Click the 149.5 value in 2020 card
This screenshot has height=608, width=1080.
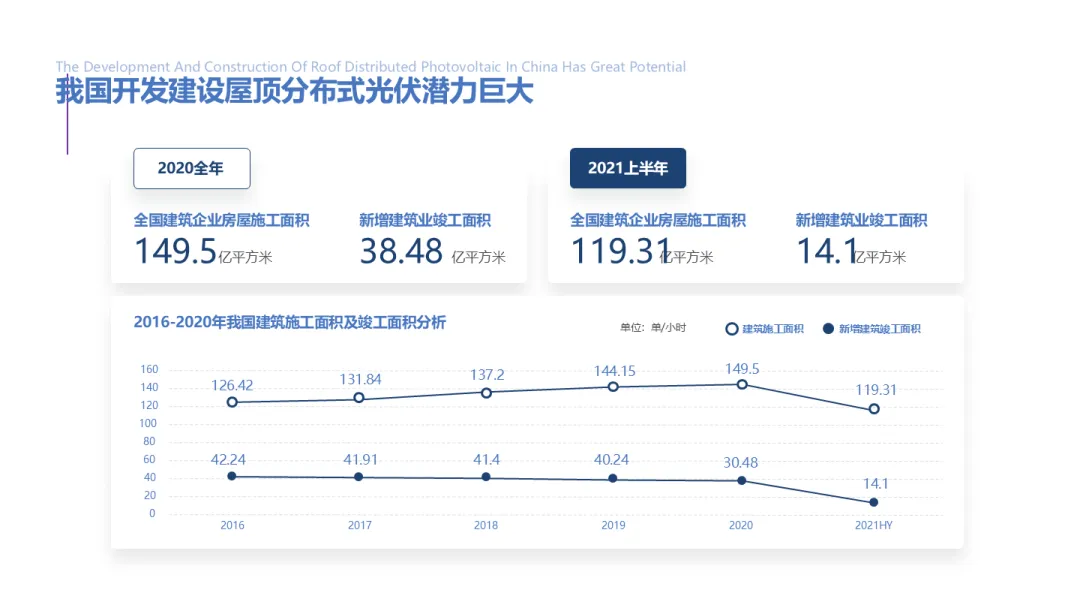176,251
